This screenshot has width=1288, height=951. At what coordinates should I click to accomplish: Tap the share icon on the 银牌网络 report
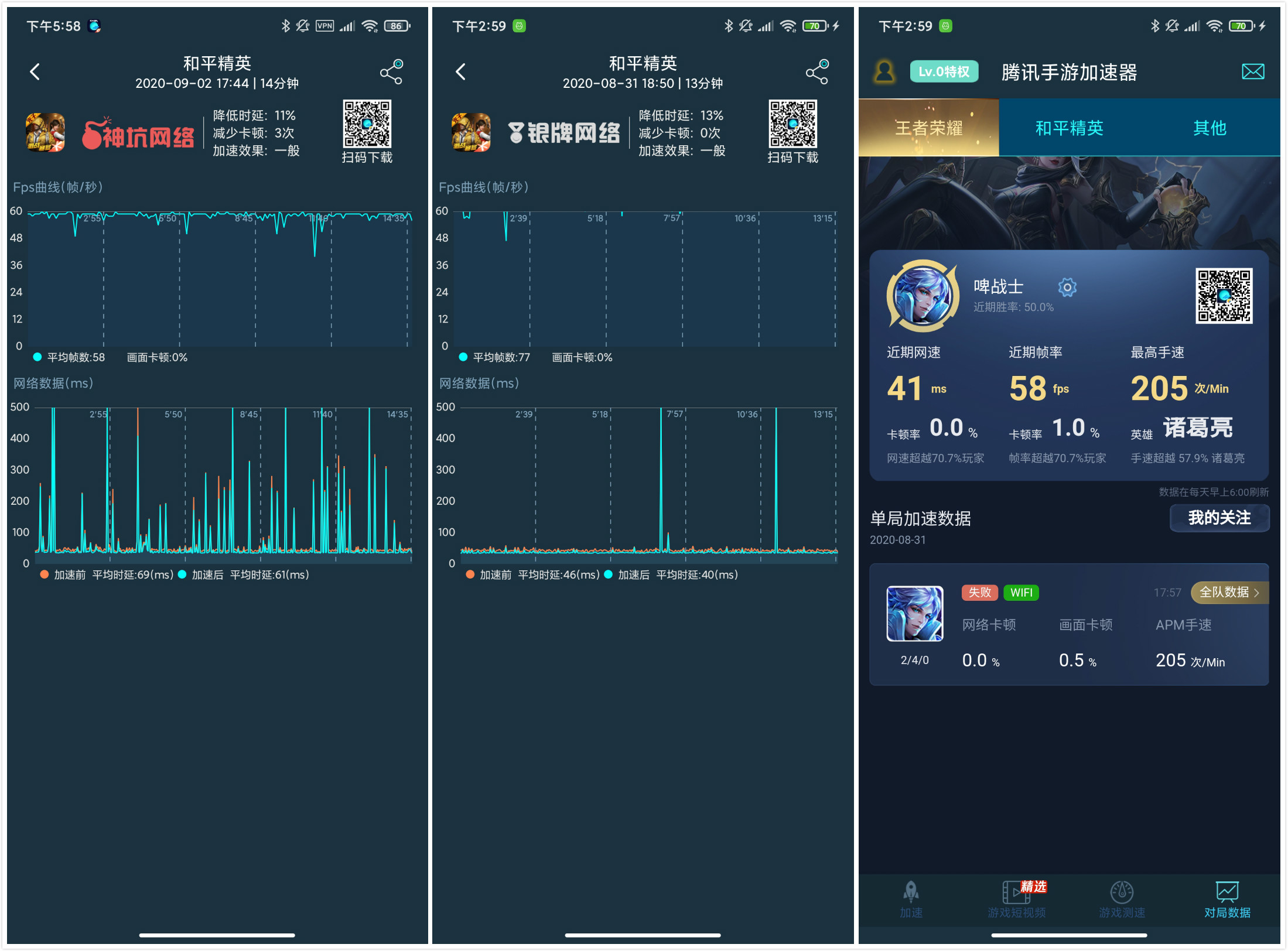tap(816, 71)
